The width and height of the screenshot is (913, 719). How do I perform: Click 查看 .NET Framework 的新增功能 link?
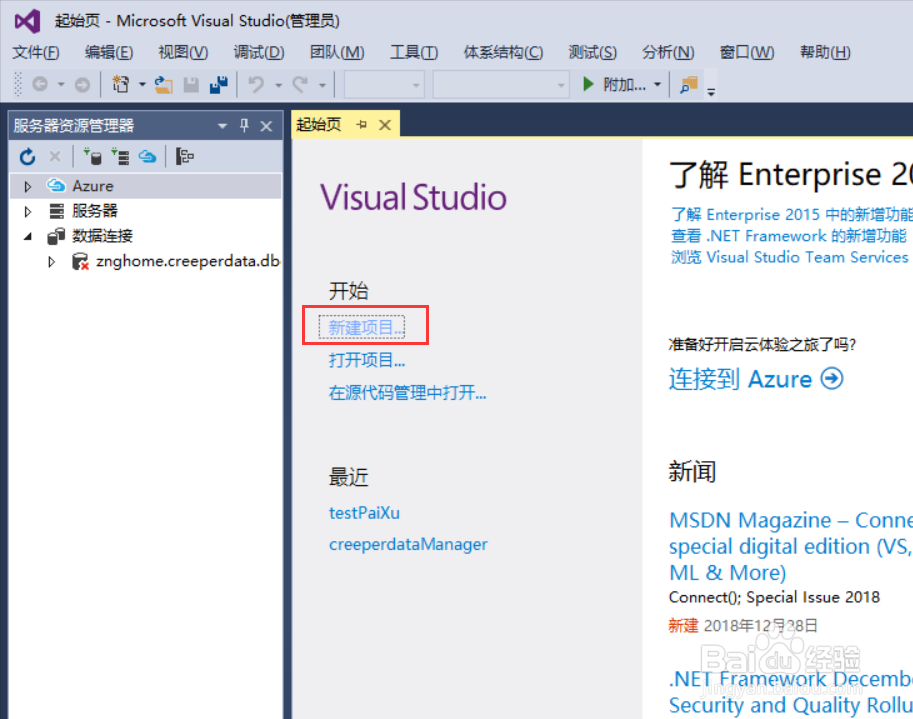(788, 236)
